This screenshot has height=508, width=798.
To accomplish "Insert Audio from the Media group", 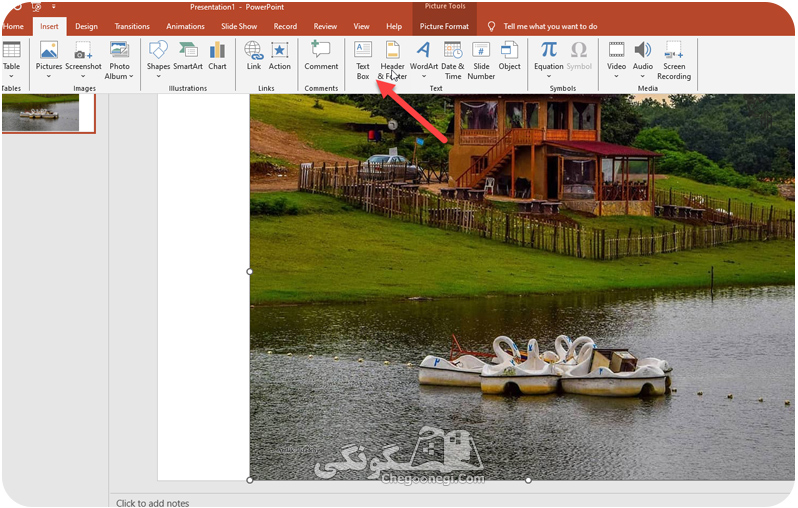I will (x=643, y=49).
